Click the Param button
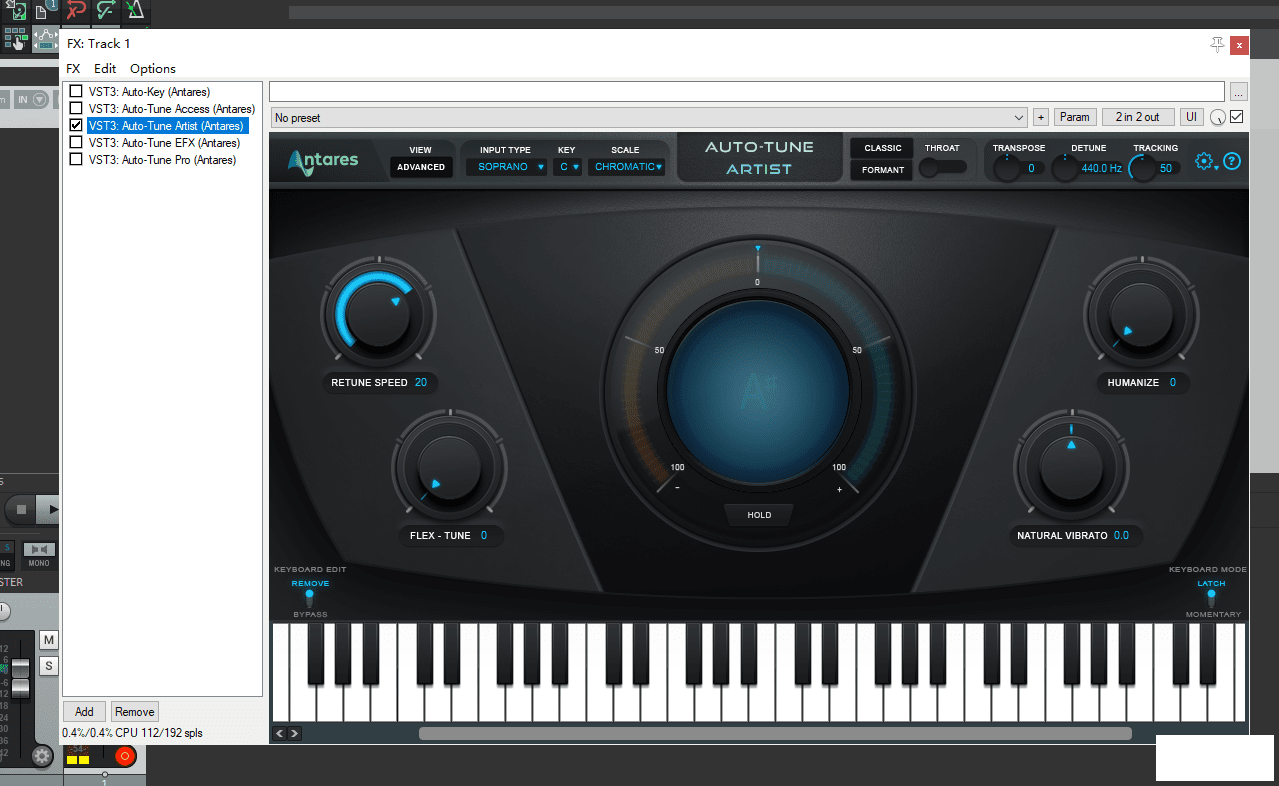Screen dimensions: 1279x786 pyautogui.click(x=1075, y=117)
